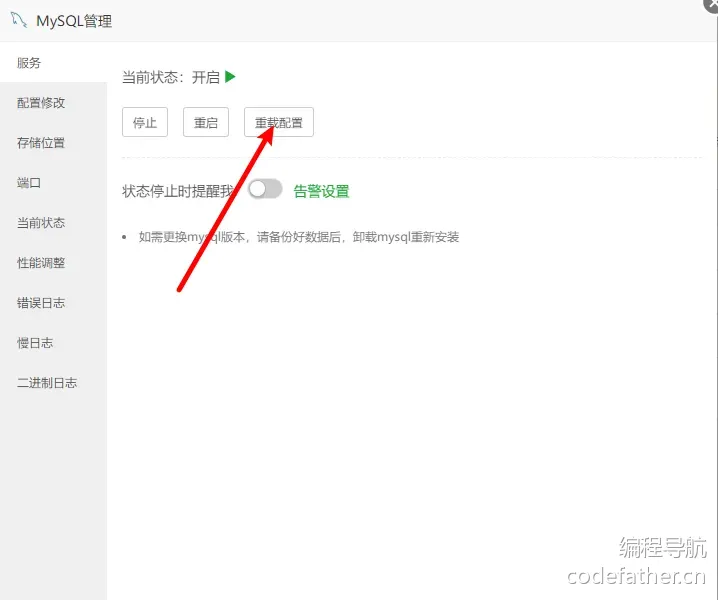Click the MySQL dolphin logo icon
The height and width of the screenshot is (600, 718).
(18, 20)
